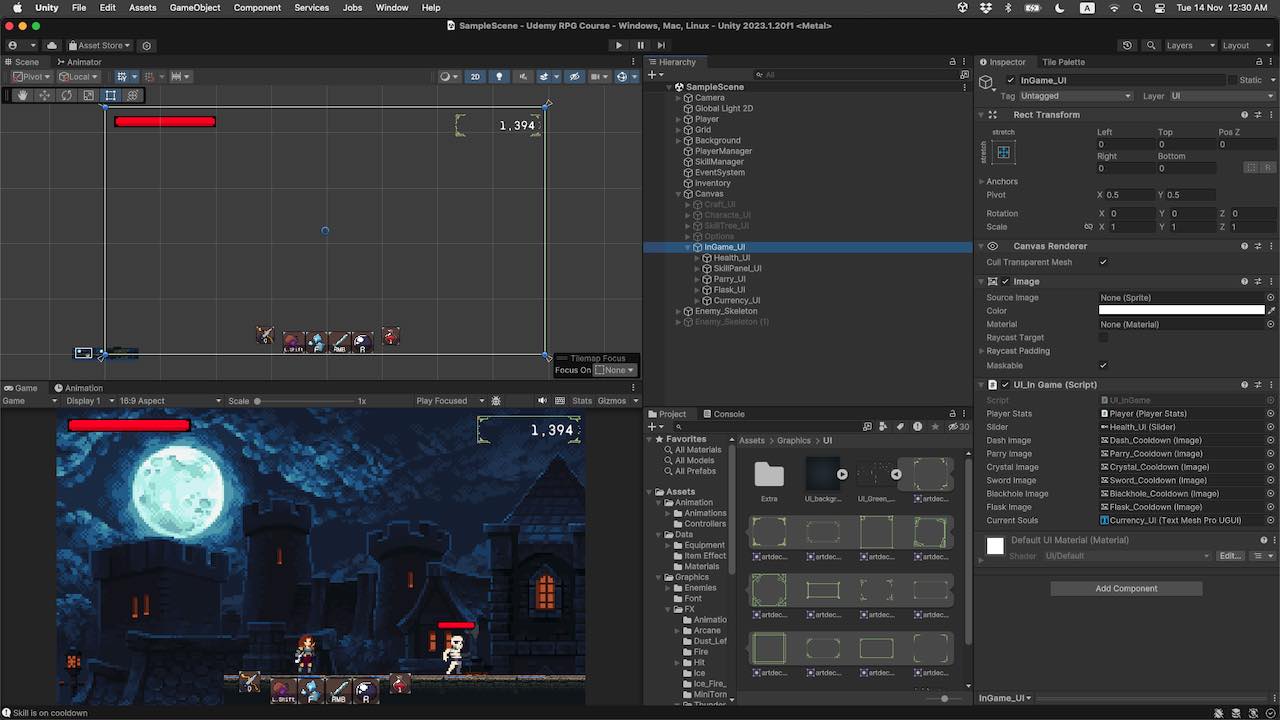This screenshot has height=720, width=1280.
Task: Collapse the InGame_UI hierarchy node
Action: [x=688, y=247]
